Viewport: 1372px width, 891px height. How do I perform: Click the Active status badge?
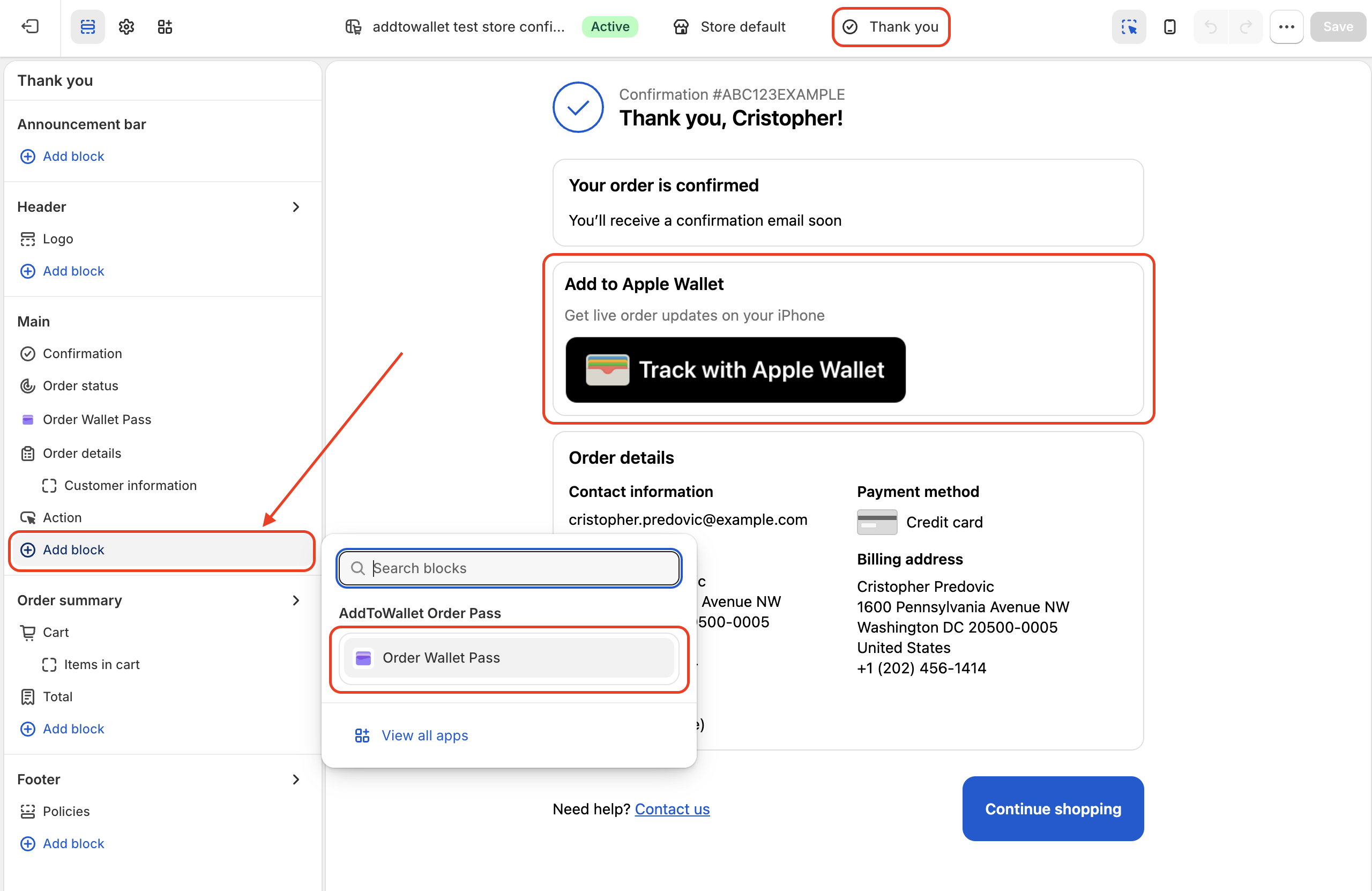(x=610, y=26)
